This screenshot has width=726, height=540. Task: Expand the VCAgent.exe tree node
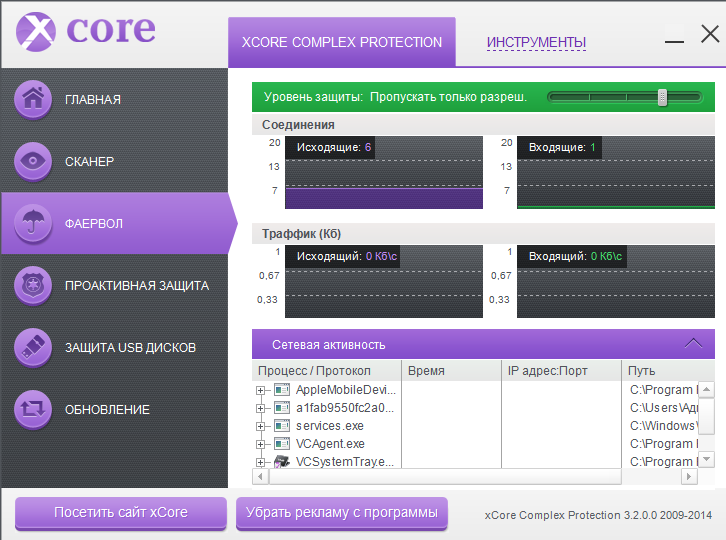261,444
